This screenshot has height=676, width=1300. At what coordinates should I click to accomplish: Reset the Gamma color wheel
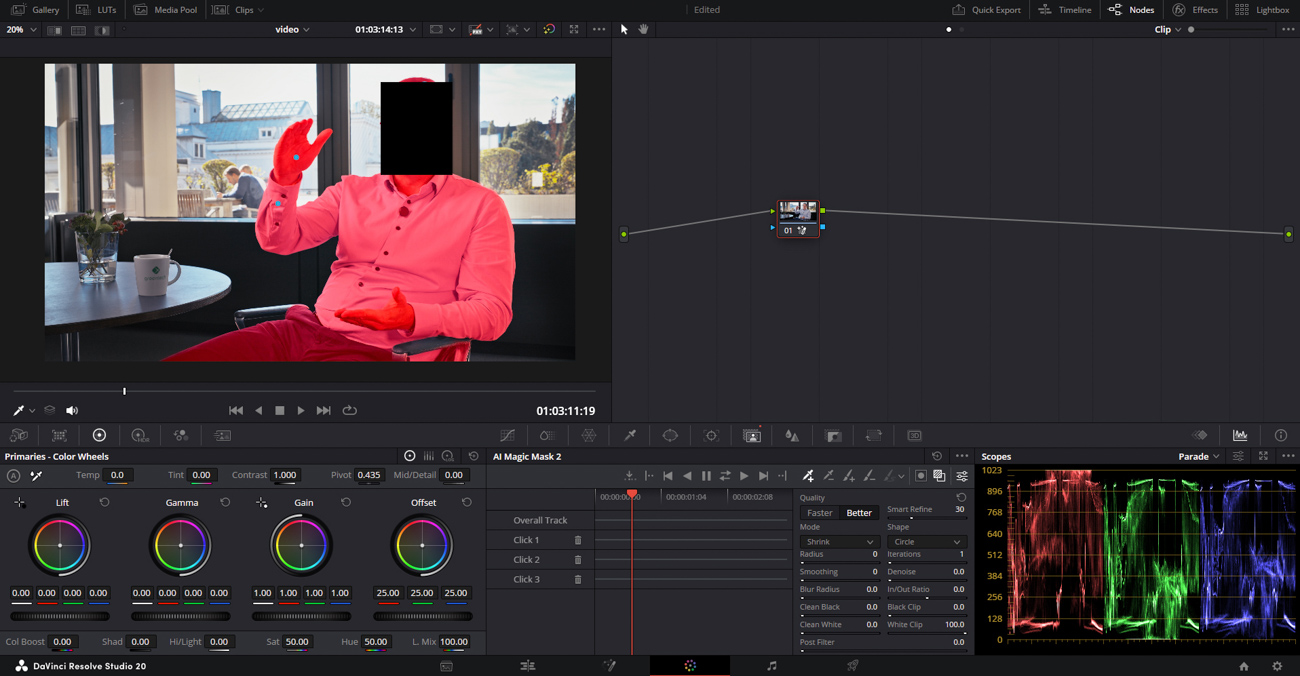click(x=225, y=503)
